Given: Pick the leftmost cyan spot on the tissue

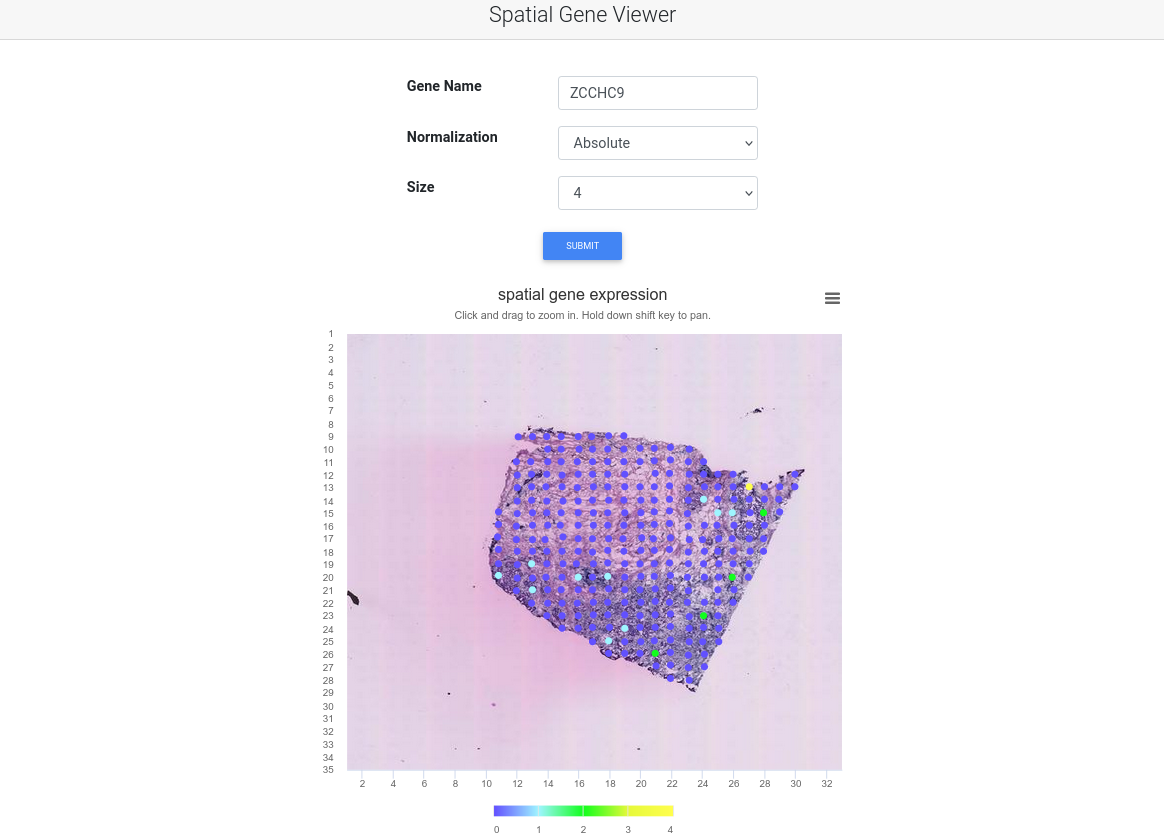Looking at the screenshot, I should point(498,575).
